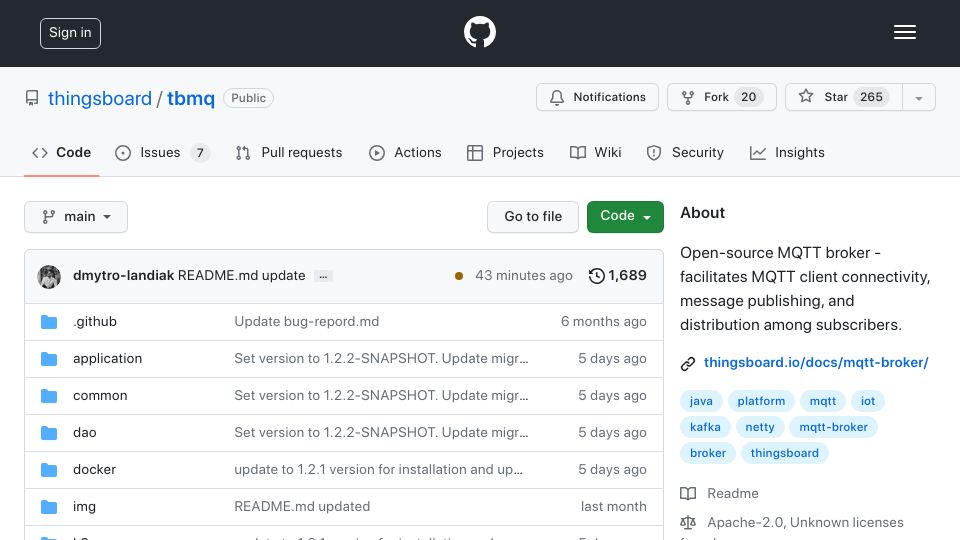Click the license scales icon
960x540 pixels.
688,522
